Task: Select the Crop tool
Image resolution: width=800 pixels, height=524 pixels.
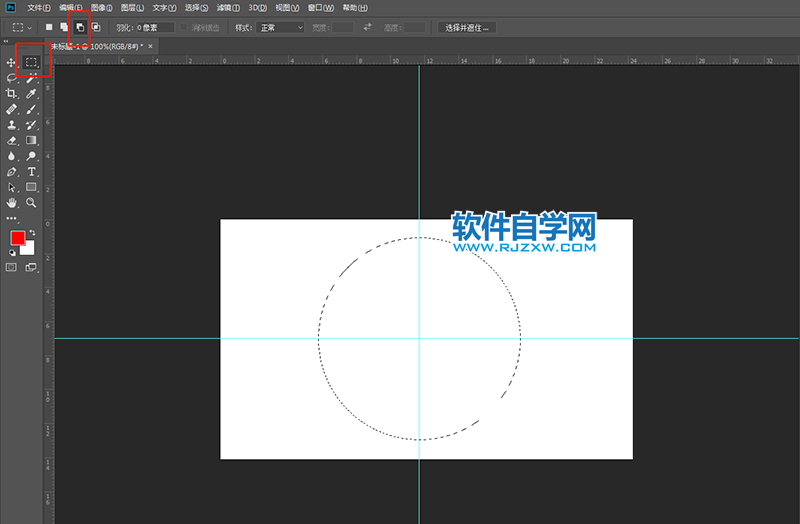Action: (x=12, y=93)
